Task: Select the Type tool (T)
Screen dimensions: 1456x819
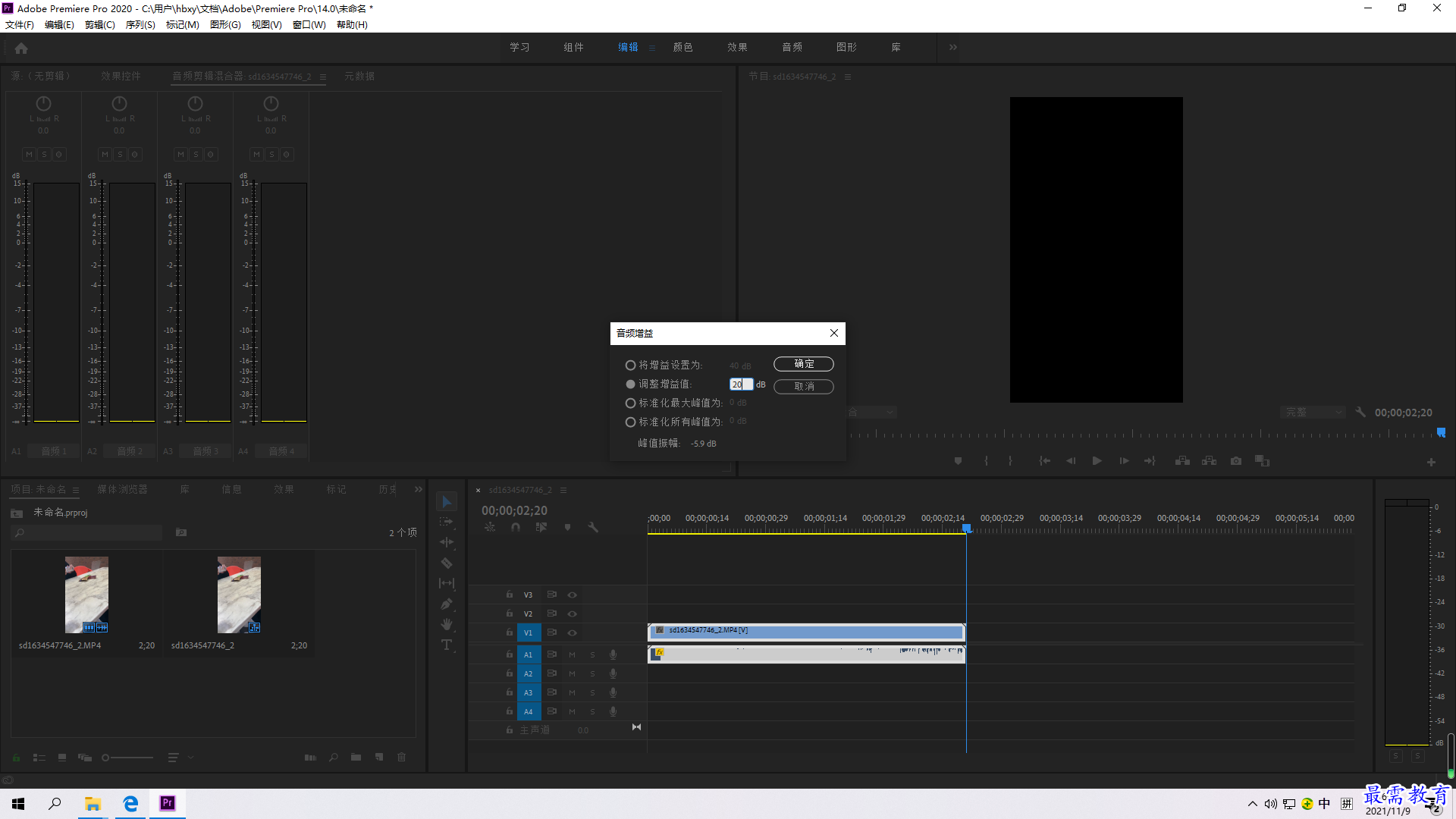Action: tap(447, 645)
